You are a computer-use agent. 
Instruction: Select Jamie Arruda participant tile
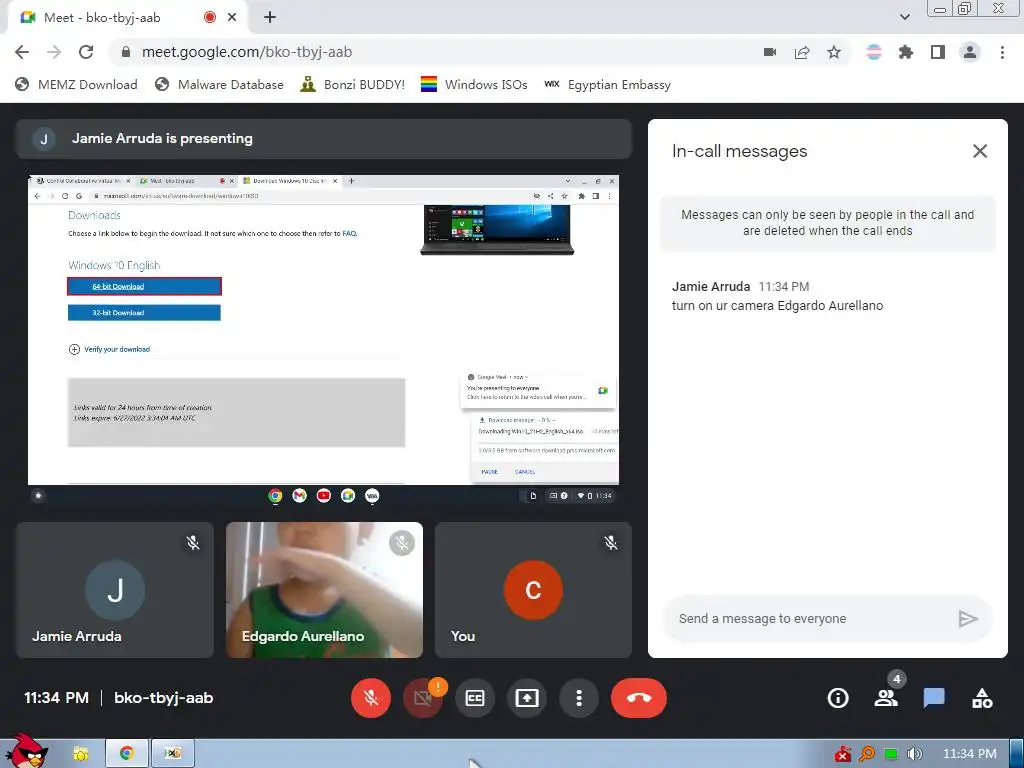(x=115, y=590)
